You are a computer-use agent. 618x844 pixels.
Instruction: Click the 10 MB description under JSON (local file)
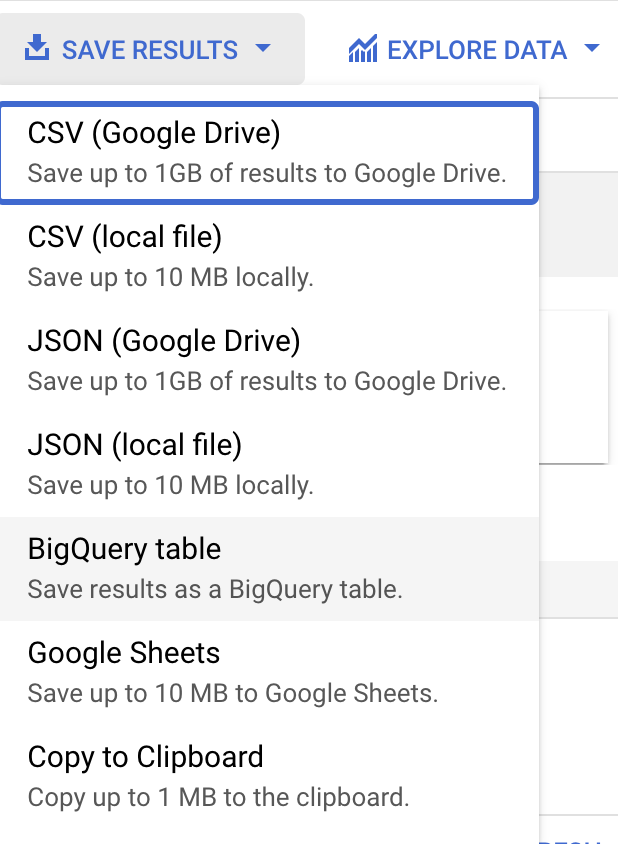click(171, 486)
